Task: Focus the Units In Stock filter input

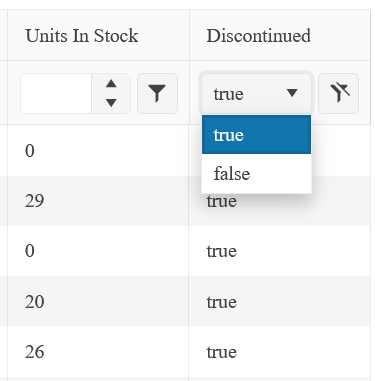Action: click(x=56, y=93)
